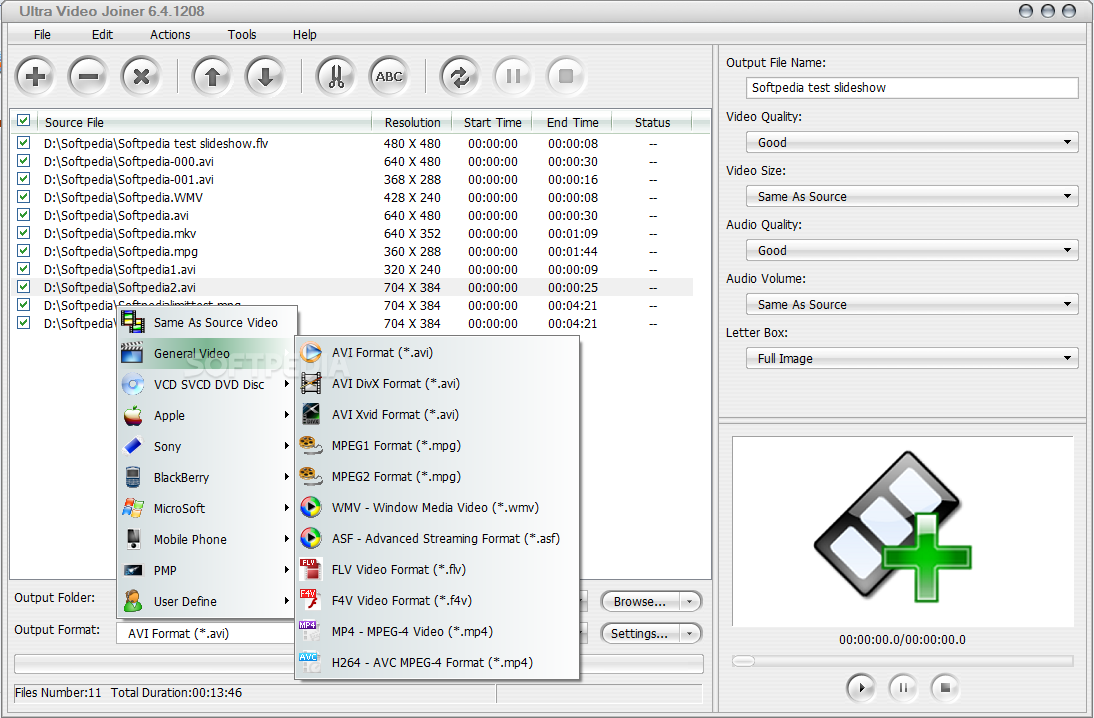Uncheck Softpedia.mpg checkbox
Image resolution: width=1094 pixels, height=718 pixels.
click(23, 250)
